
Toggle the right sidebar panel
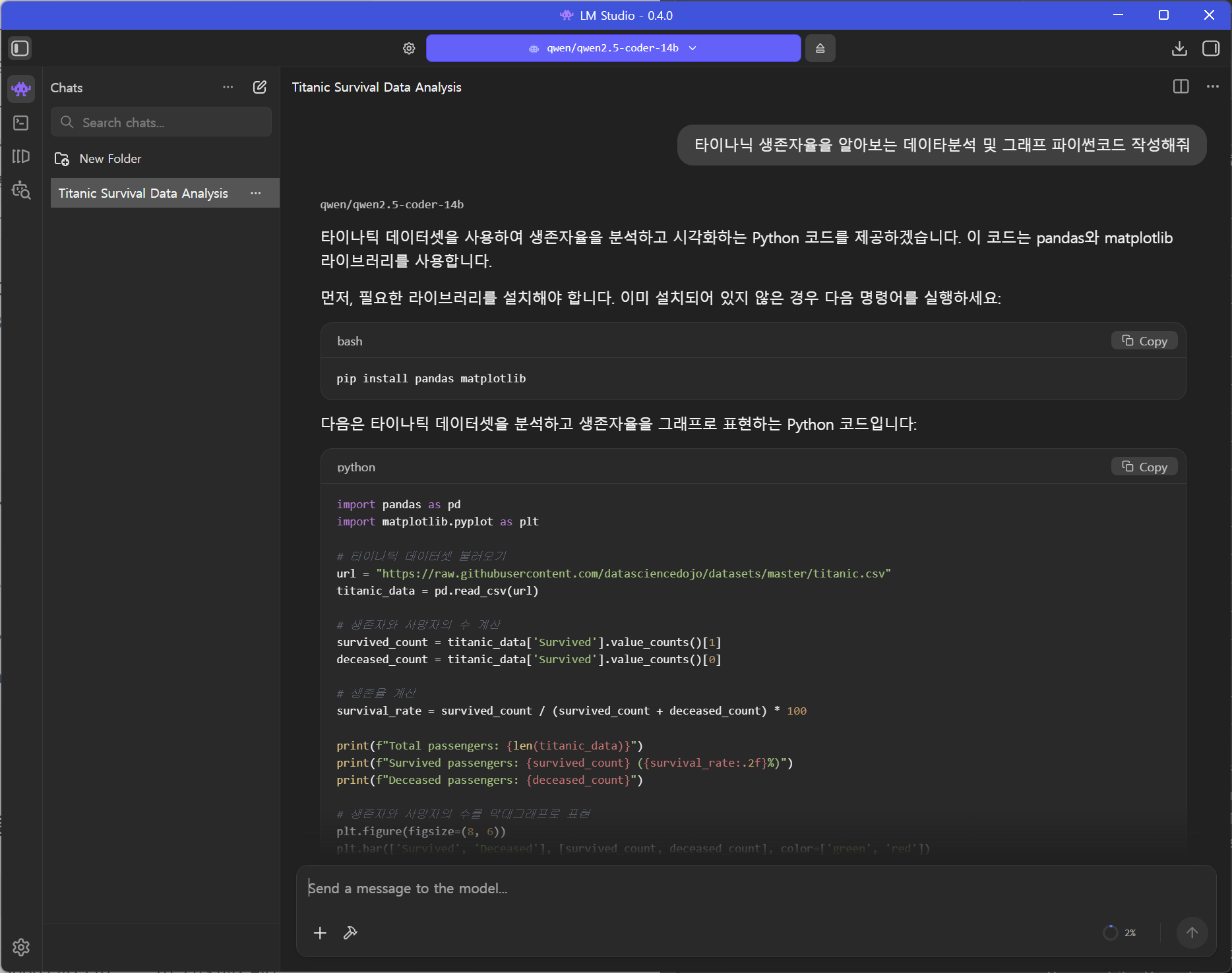point(1211,48)
